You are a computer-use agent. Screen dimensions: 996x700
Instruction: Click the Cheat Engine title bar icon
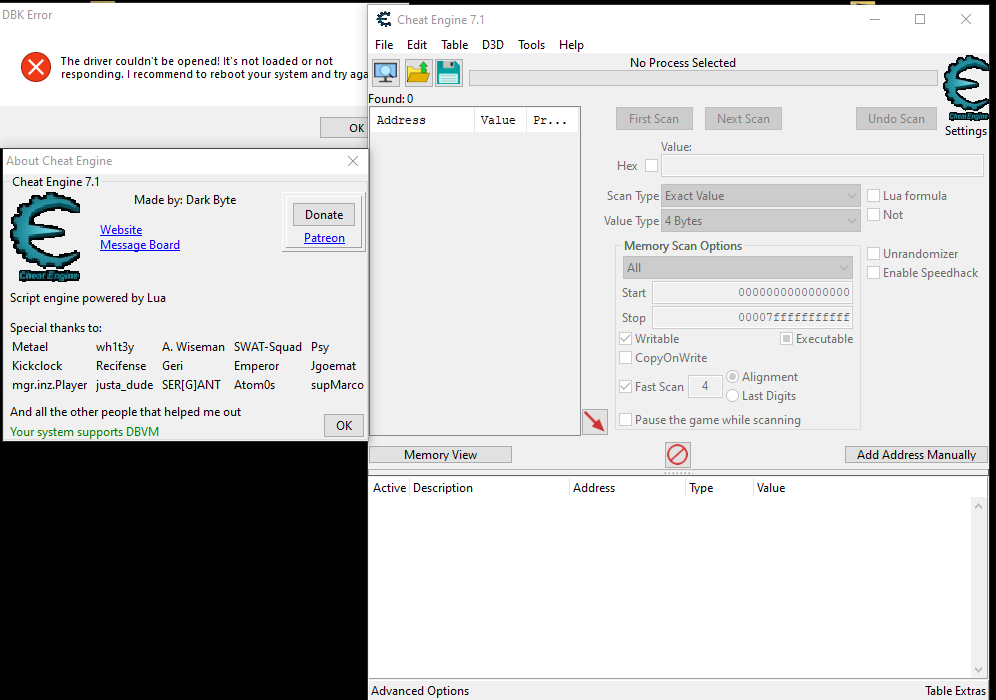[384, 20]
